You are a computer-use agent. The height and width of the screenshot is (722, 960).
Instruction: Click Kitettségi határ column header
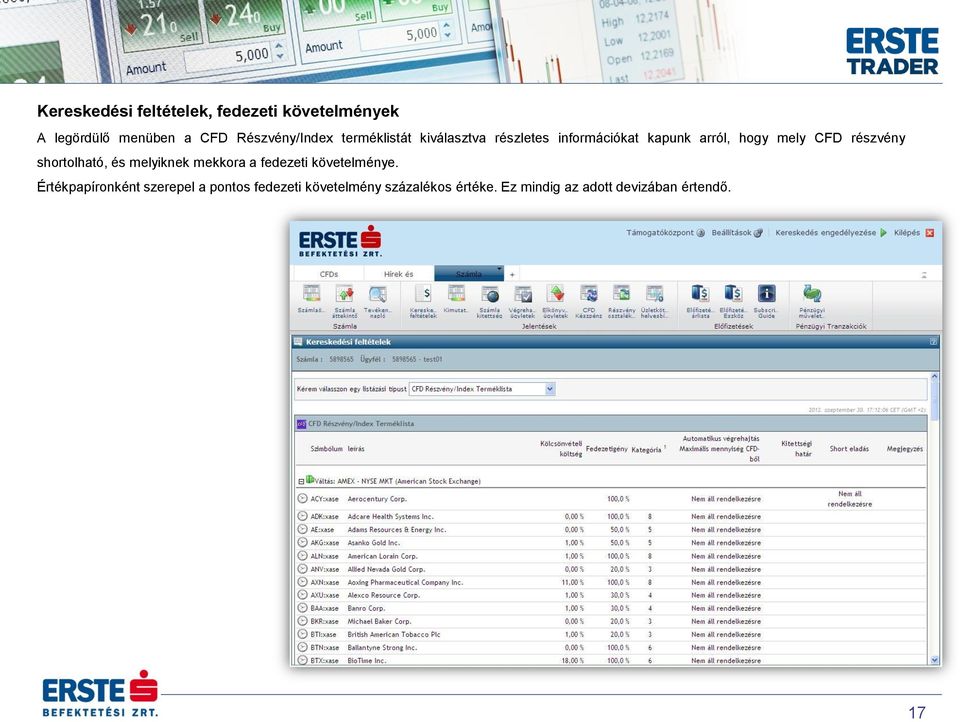[x=797, y=449]
